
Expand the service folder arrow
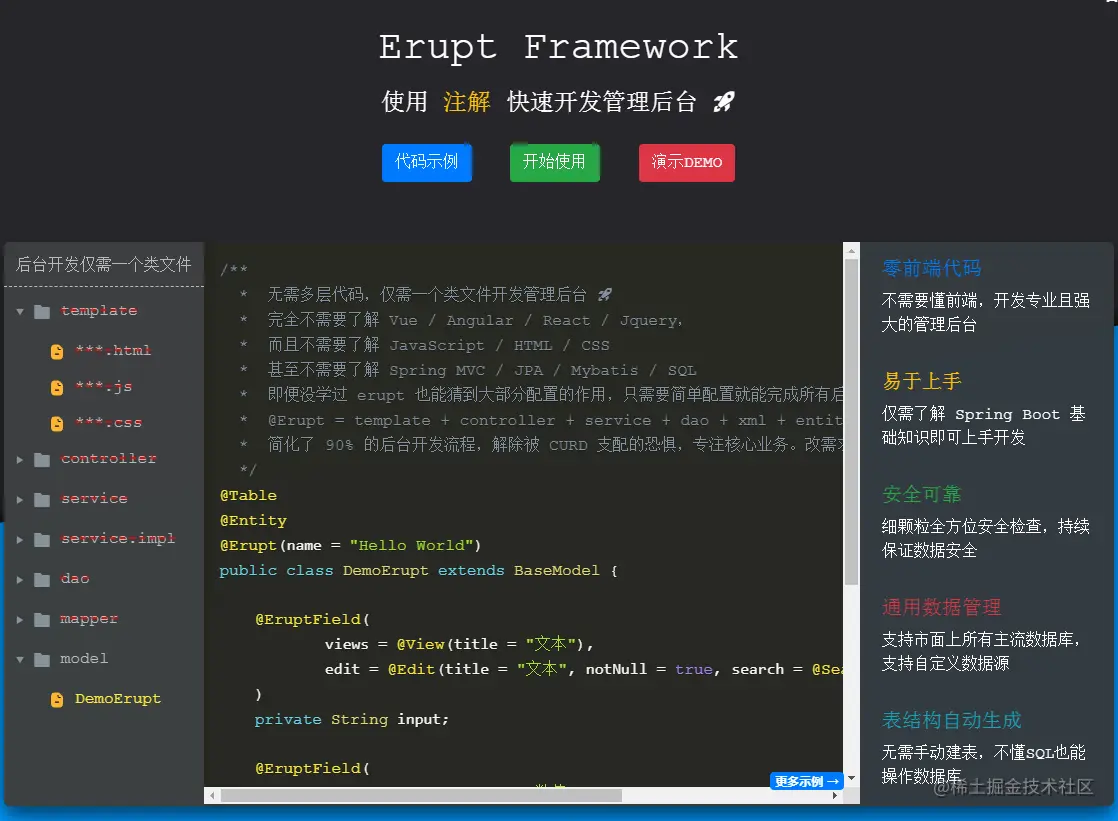(20, 499)
